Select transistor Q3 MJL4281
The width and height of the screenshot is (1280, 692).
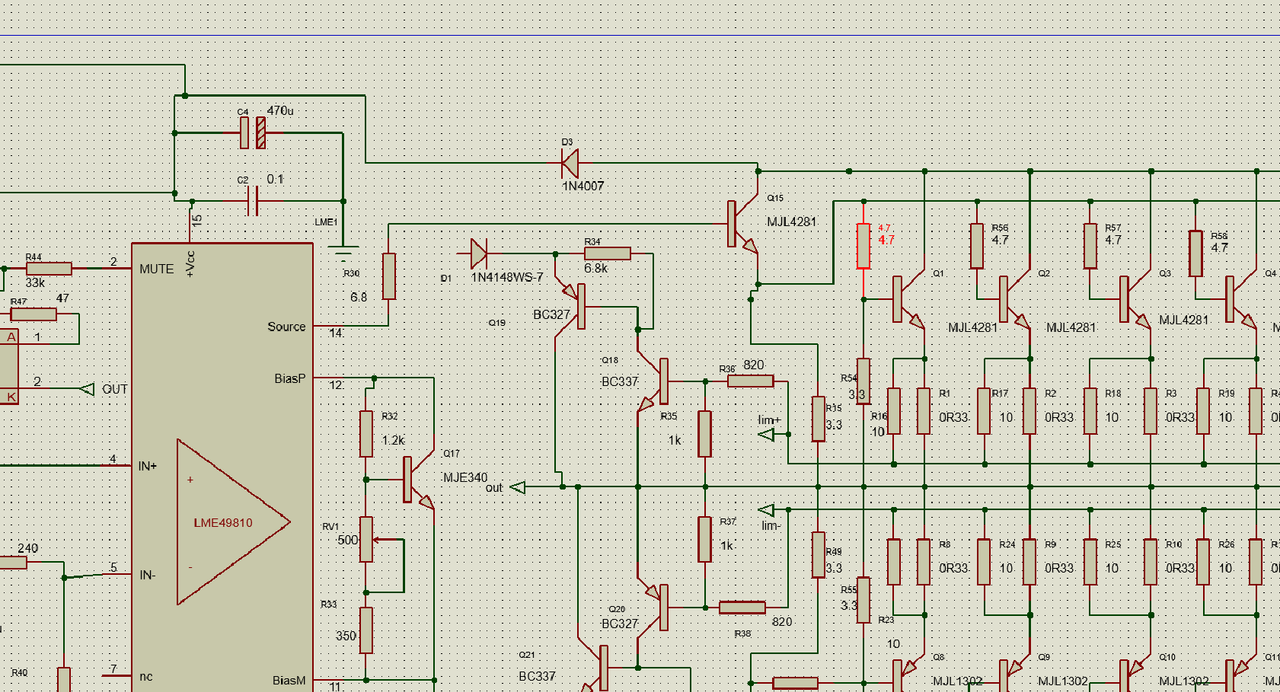coord(1134,299)
